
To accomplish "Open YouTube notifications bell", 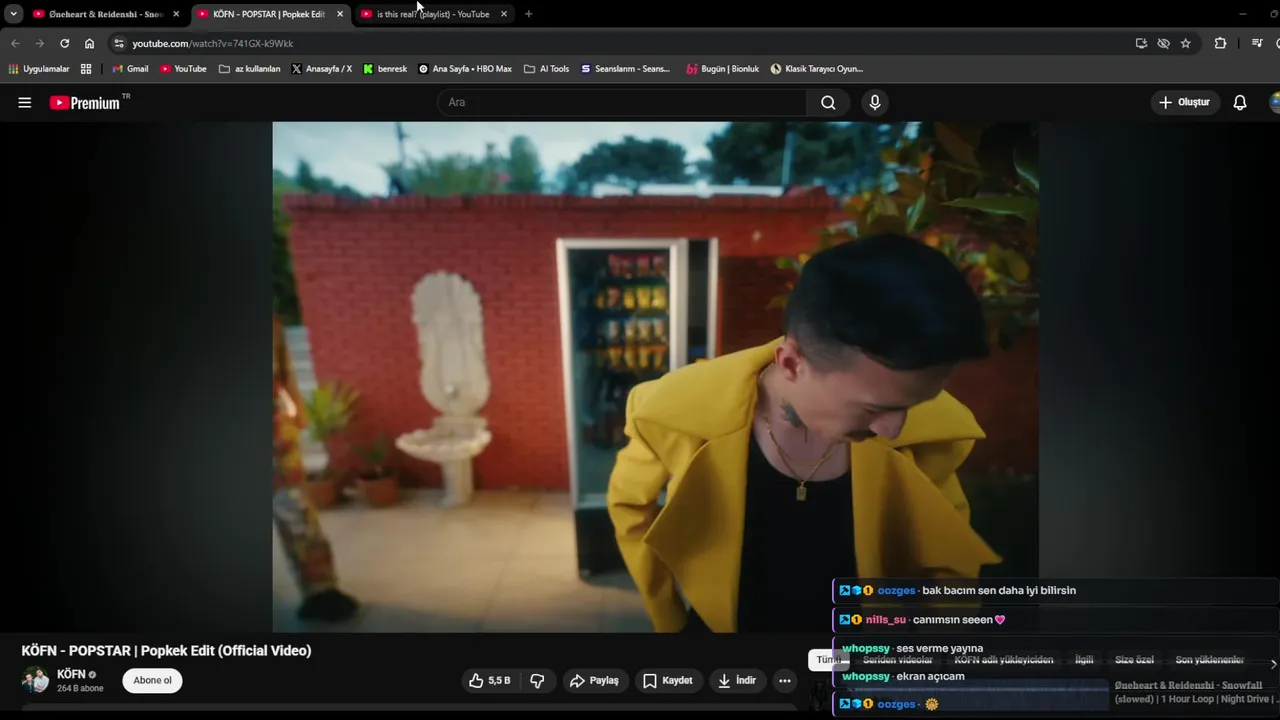I will [x=1240, y=102].
